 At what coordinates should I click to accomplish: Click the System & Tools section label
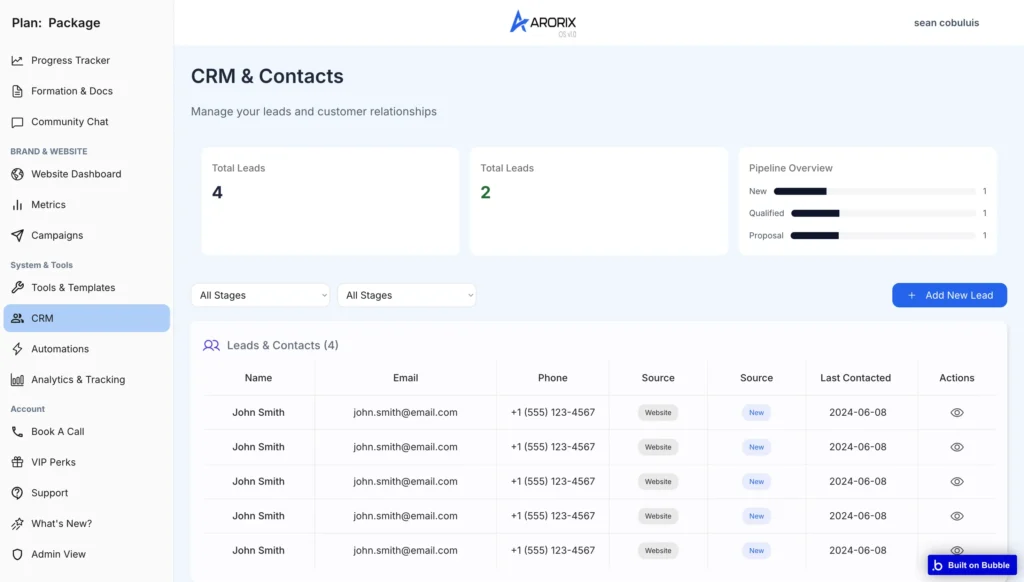pos(42,265)
